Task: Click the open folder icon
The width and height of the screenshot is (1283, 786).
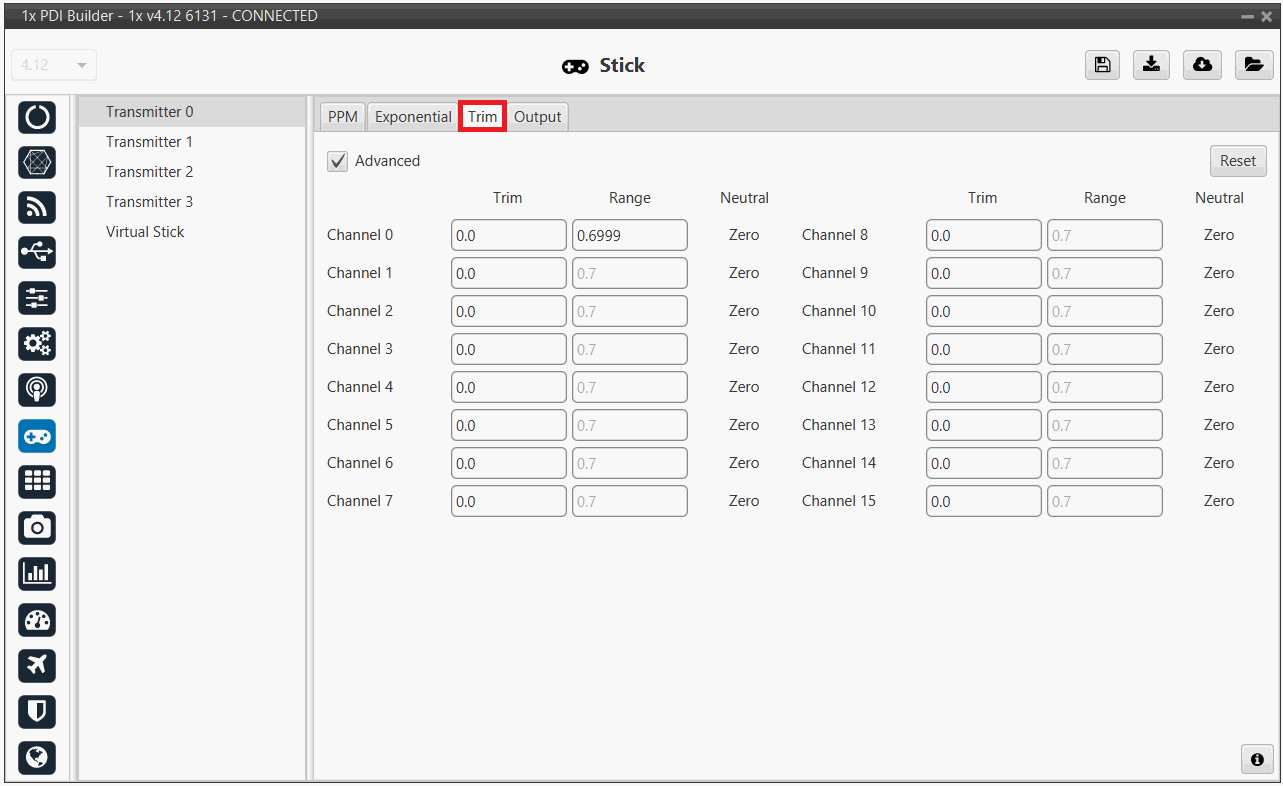Action: (1252, 65)
